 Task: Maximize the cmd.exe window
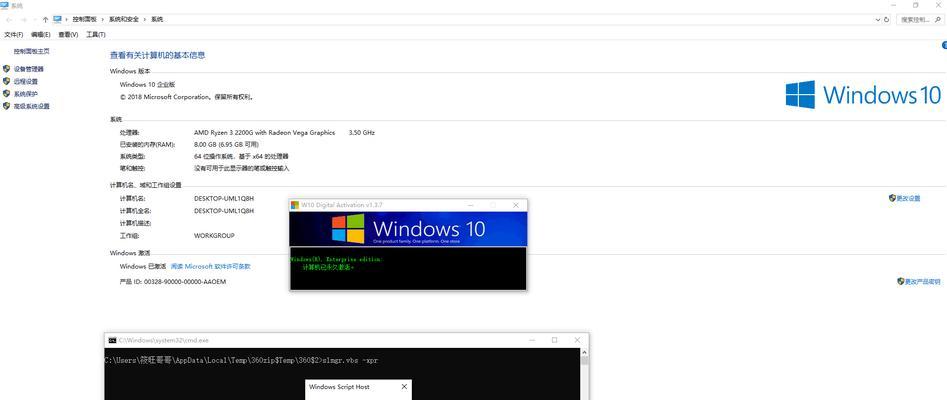(554, 340)
